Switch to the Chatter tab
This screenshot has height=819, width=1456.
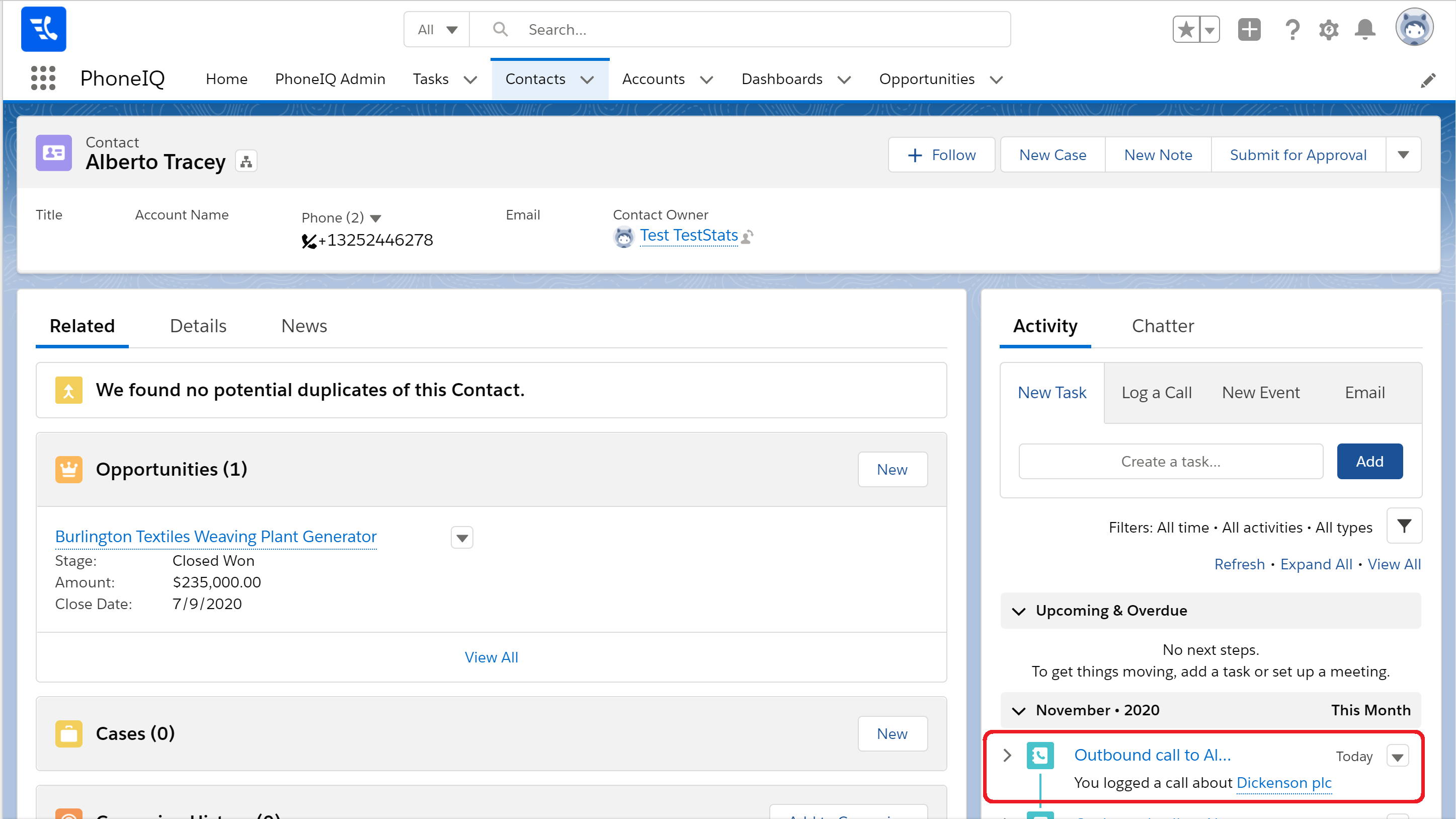coord(1163,326)
